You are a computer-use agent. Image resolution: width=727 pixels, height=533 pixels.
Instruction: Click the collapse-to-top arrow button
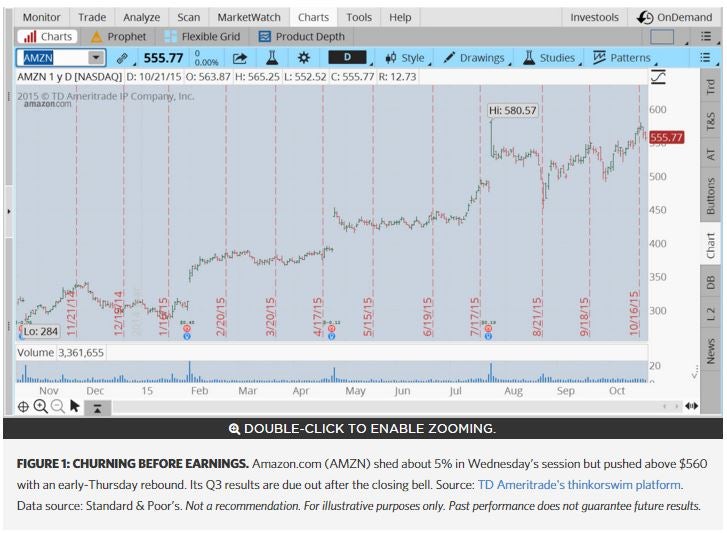click(x=97, y=408)
